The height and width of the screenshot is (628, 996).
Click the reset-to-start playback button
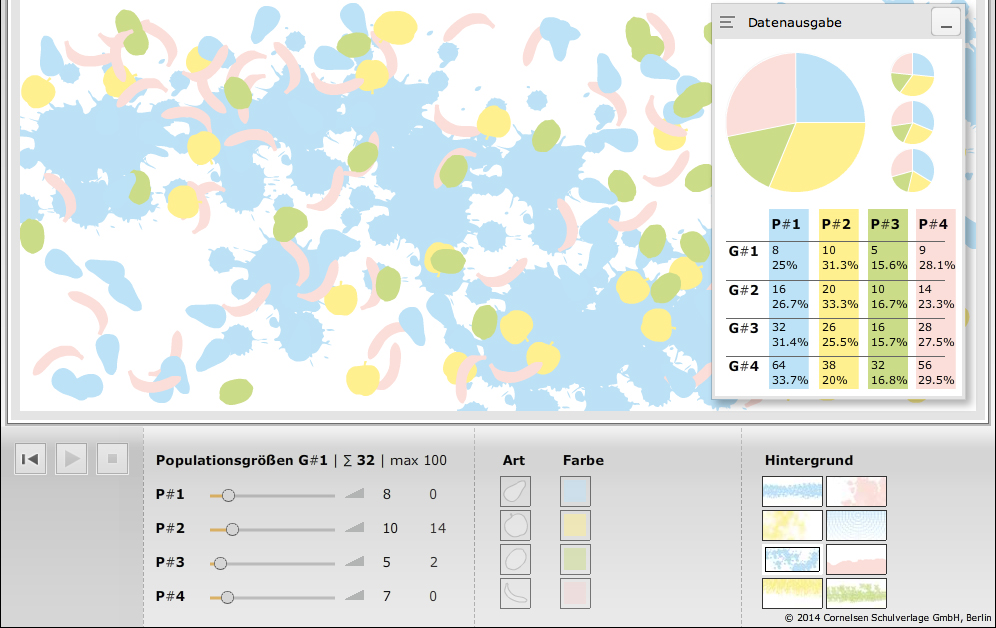pyautogui.click(x=31, y=459)
